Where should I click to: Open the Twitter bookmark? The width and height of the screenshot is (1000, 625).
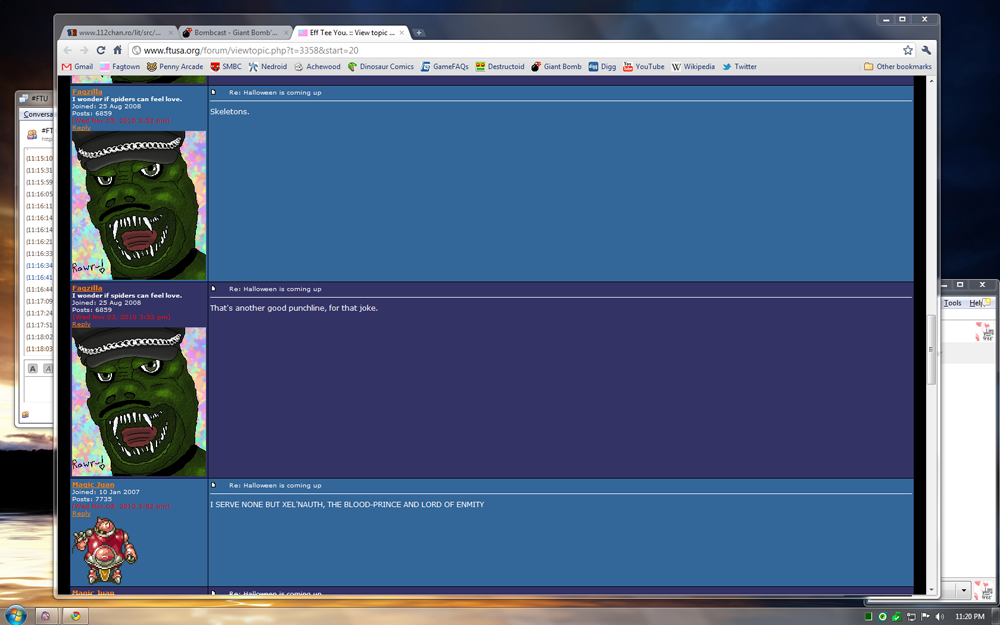(x=739, y=66)
